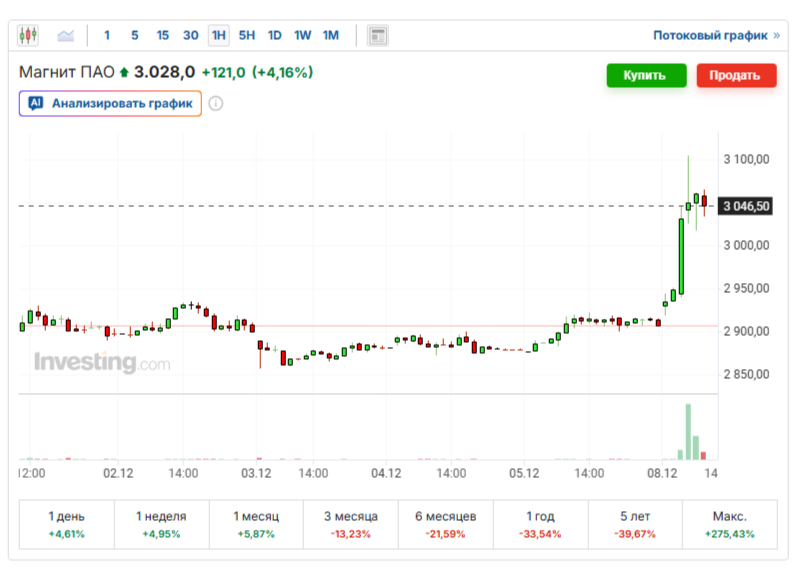The width and height of the screenshot is (798, 571).
Task: Select the 3 месяца period
Action: tap(351, 524)
